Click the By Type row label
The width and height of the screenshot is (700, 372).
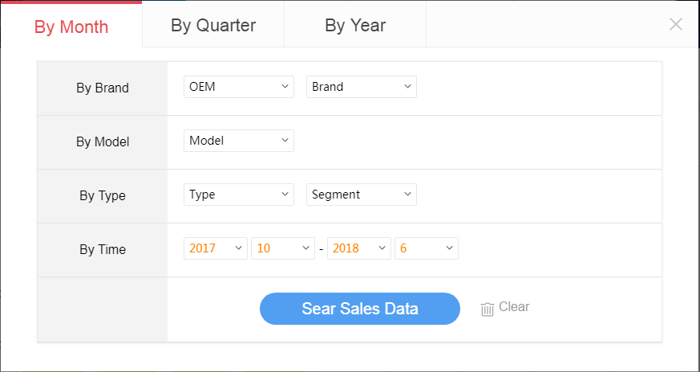[103, 196]
